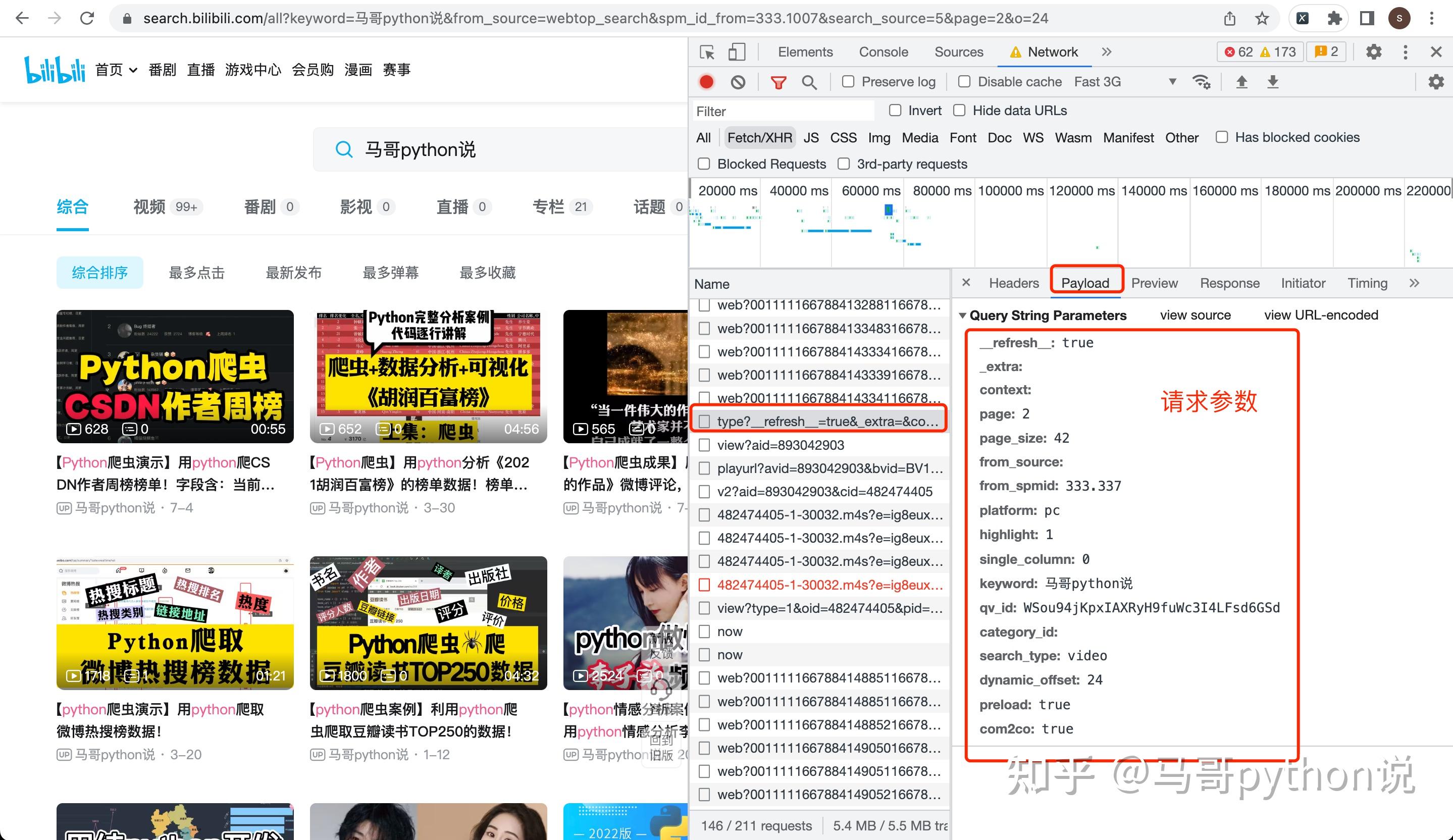The height and width of the screenshot is (840, 1453).
Task: Click the browser back arrow
Action: (22, 19)
